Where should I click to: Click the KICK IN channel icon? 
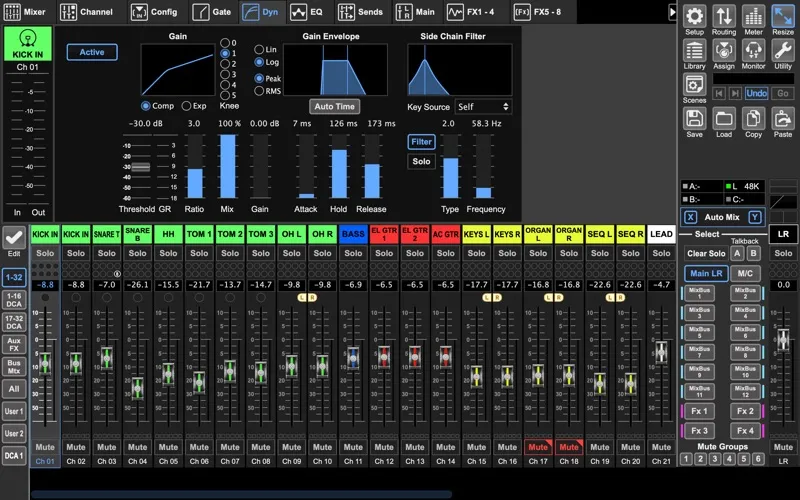pos(28,38)
